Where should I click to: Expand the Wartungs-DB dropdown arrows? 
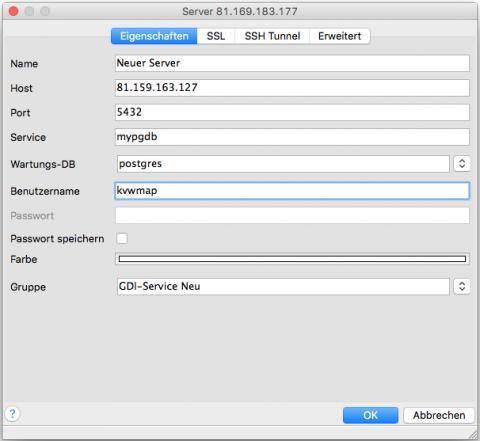462,164
